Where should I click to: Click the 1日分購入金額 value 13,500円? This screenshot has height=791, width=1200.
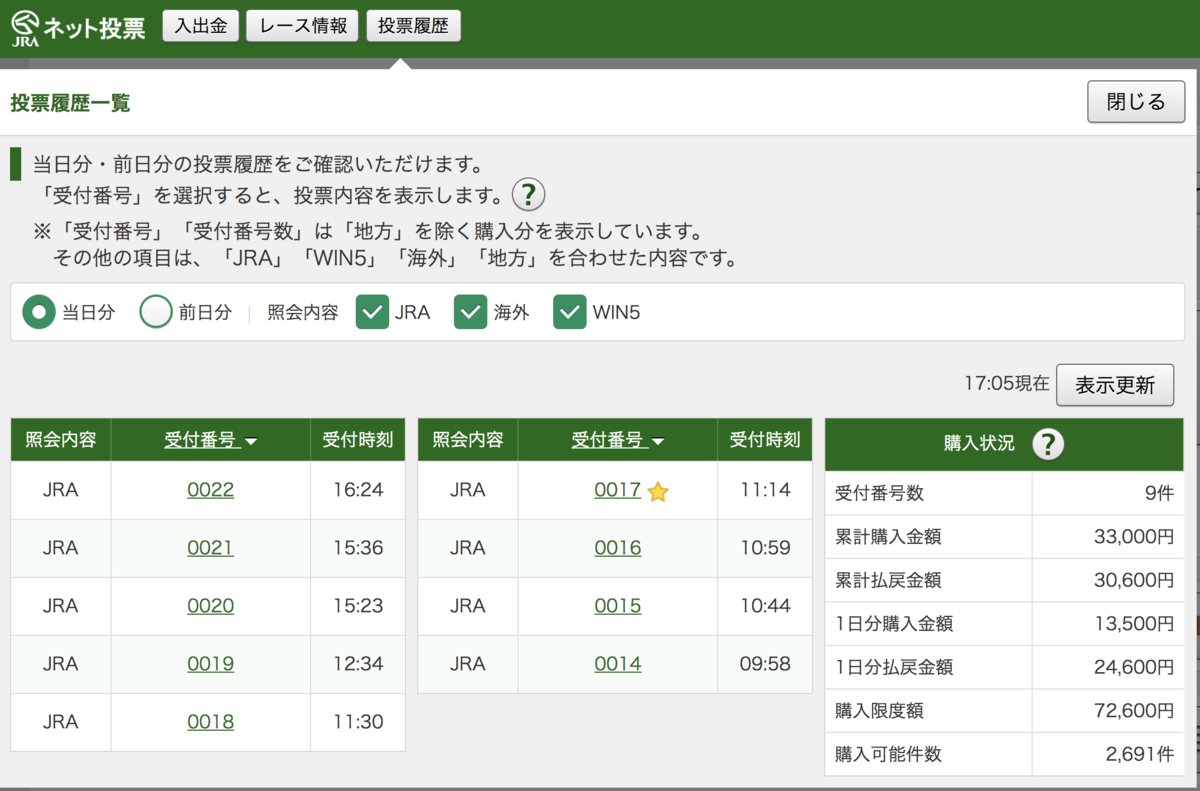click(1134, 624)
